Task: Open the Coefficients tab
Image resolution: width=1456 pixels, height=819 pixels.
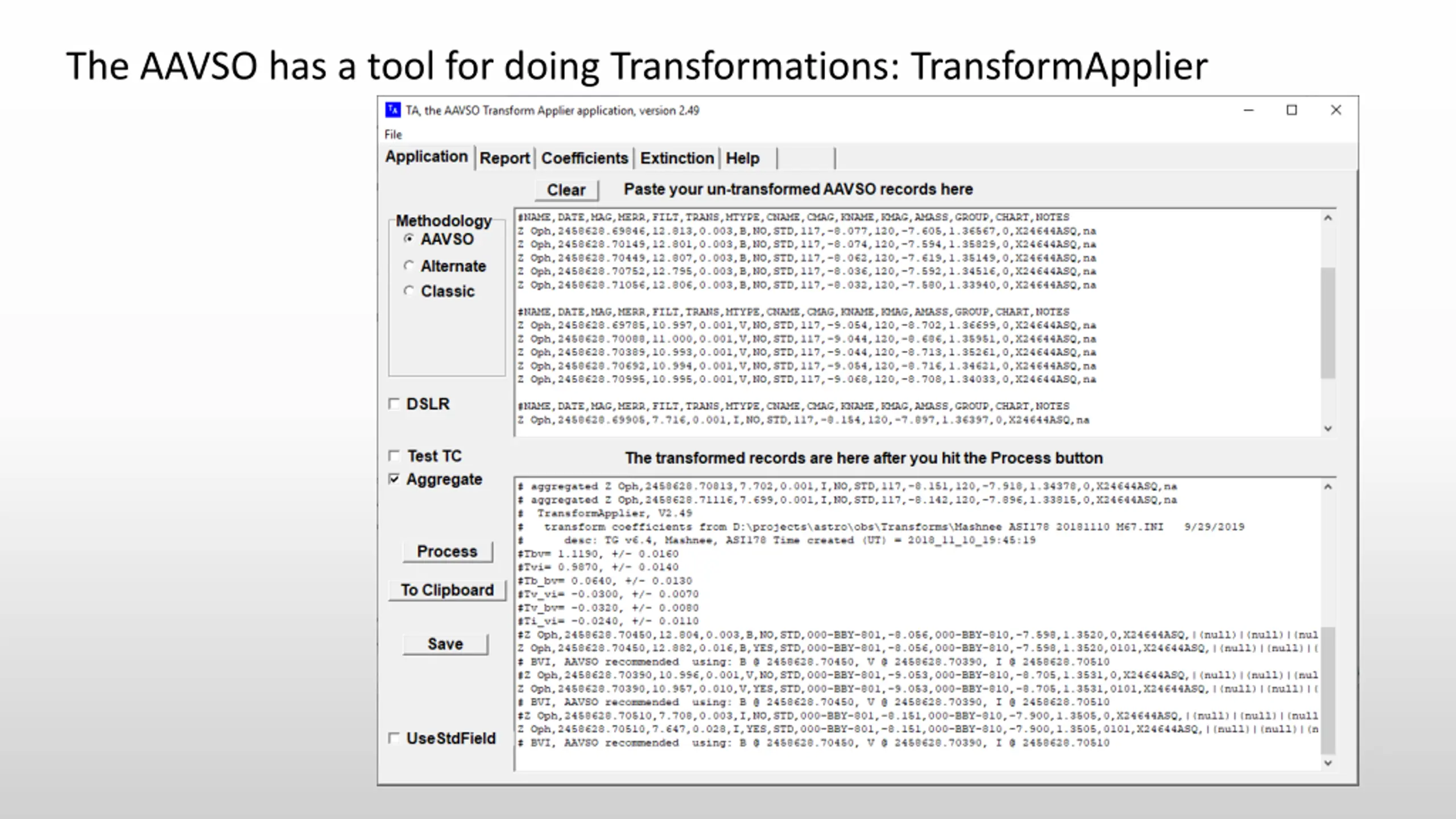Action: (x=584, y=158)
